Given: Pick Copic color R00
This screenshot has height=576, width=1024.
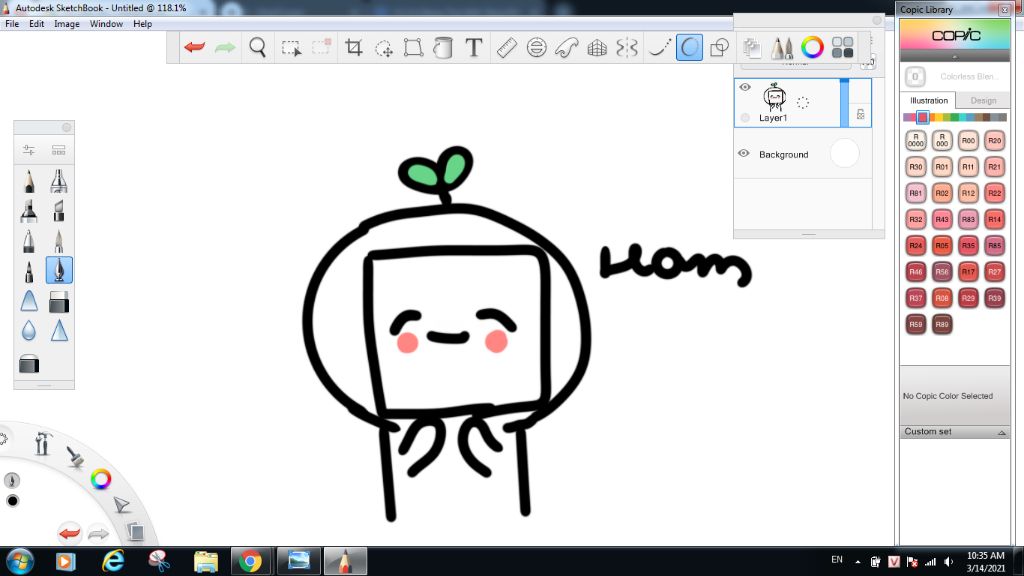Looking at the screenshot, I should coord(968,140).
